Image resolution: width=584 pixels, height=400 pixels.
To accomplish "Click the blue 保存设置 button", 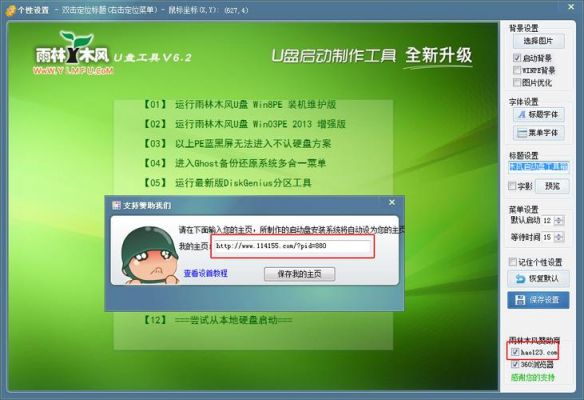I will (x=539, y=300).
